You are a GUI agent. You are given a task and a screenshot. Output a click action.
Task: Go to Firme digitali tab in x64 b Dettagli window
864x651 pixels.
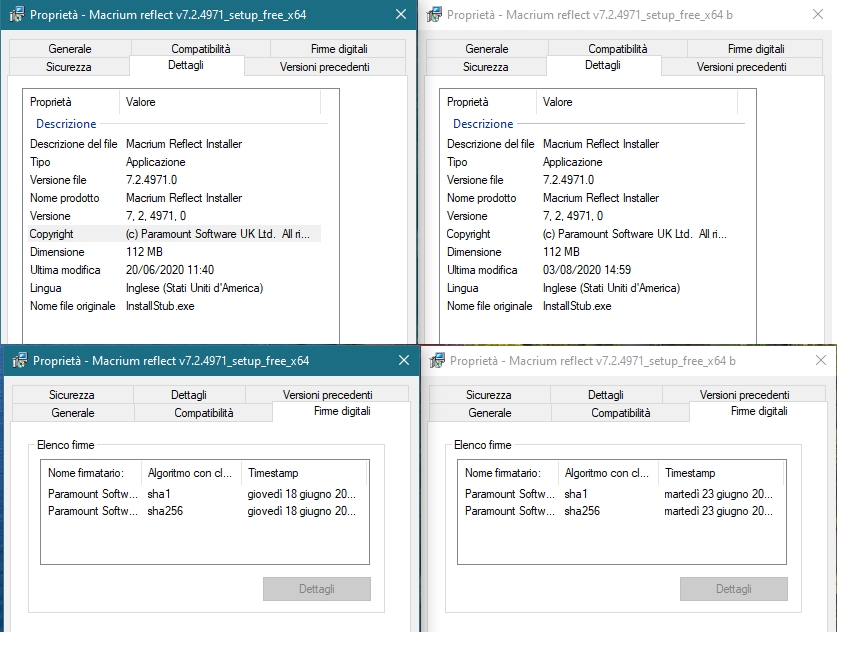[x=756, y=49]
